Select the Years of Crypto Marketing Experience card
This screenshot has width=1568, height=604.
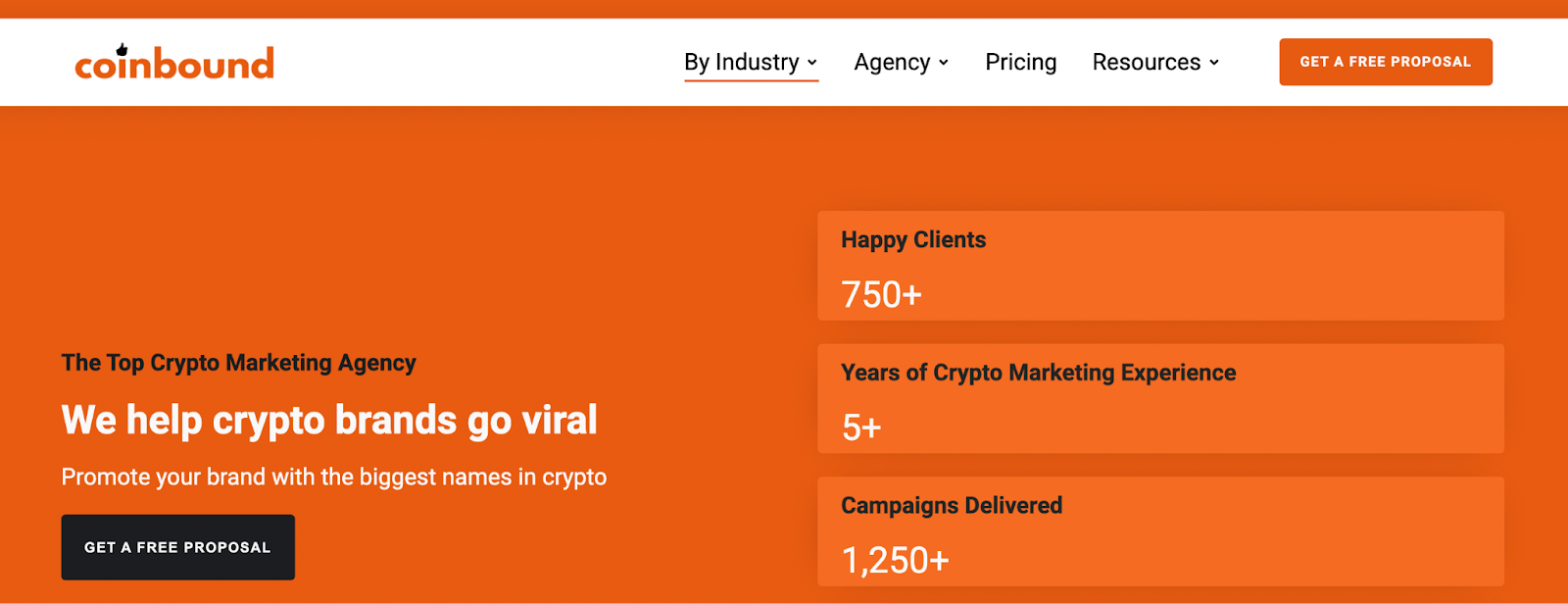click(x=1160, y=398)
